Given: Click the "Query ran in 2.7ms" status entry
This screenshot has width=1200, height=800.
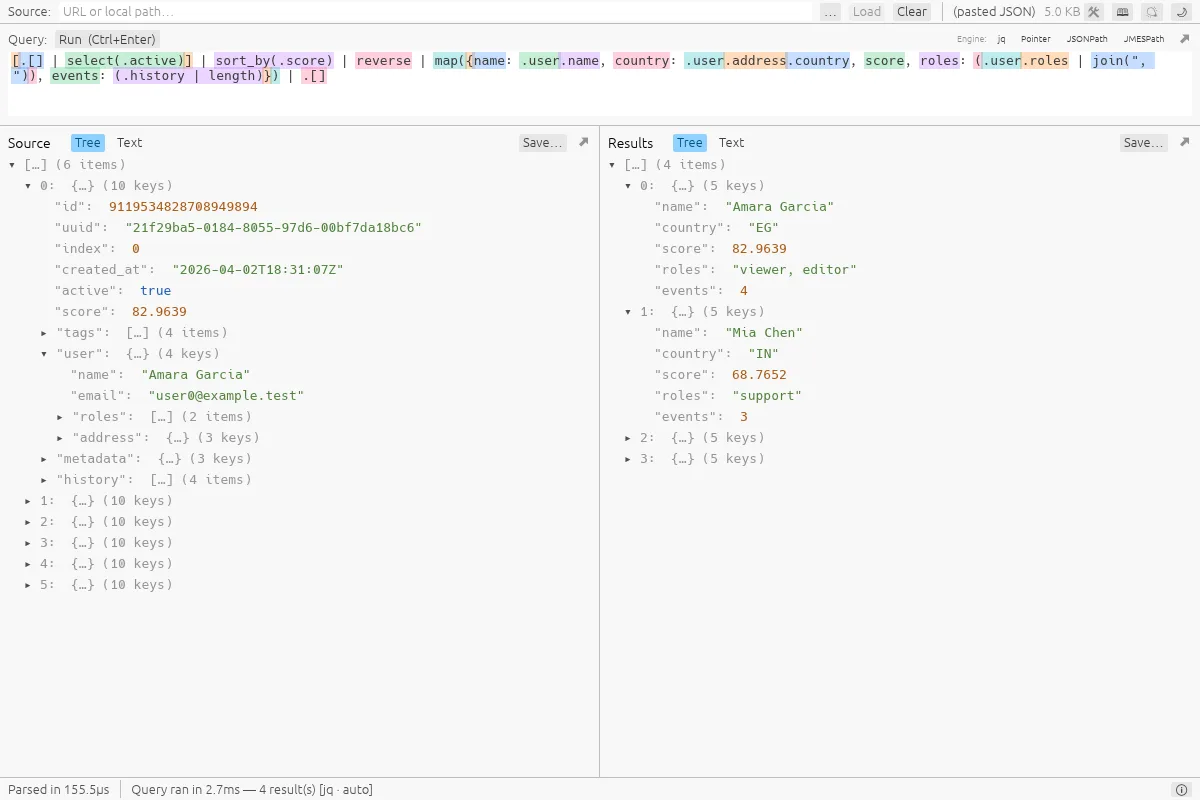Looking at the screenshot, I should coord(252,790).
